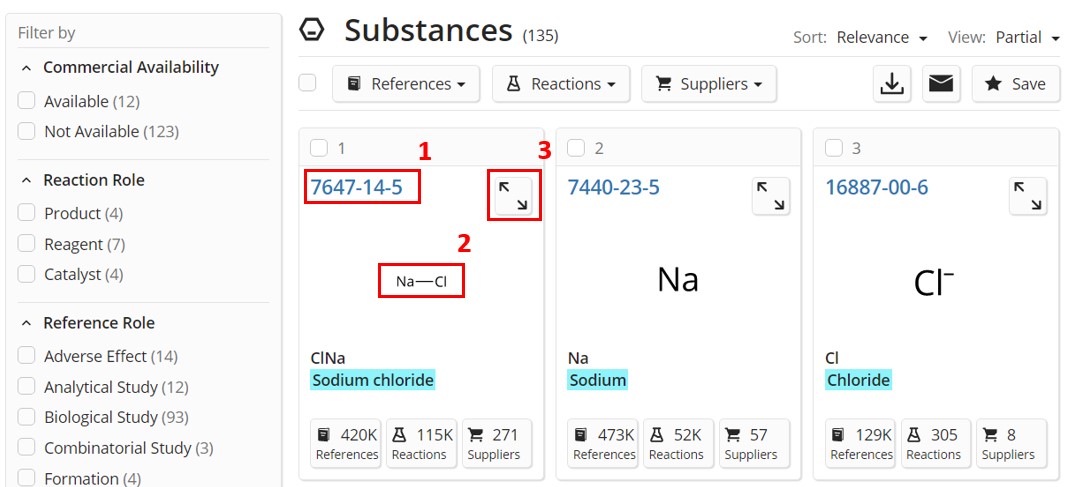Open the References dropdown menu

point(406,84)
